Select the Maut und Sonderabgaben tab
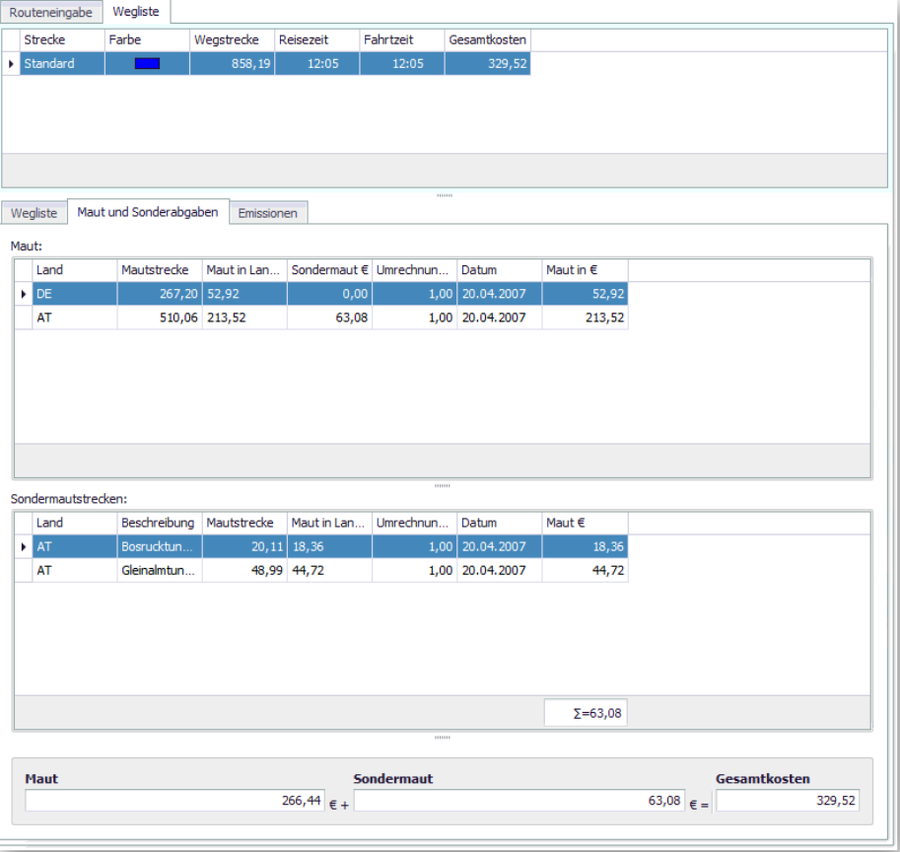900x852 pixels. click(x=148, y=212)
